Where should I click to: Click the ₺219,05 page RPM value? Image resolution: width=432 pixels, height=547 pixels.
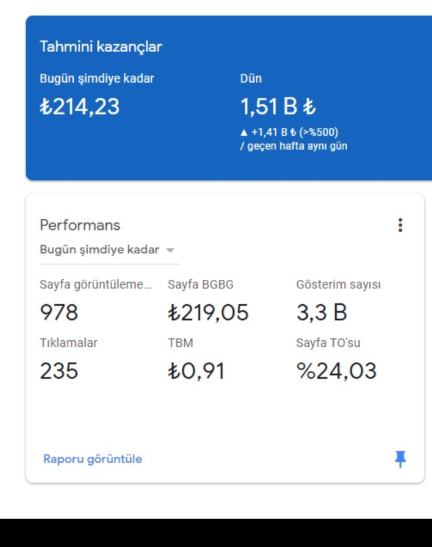[x=208, y=313]
